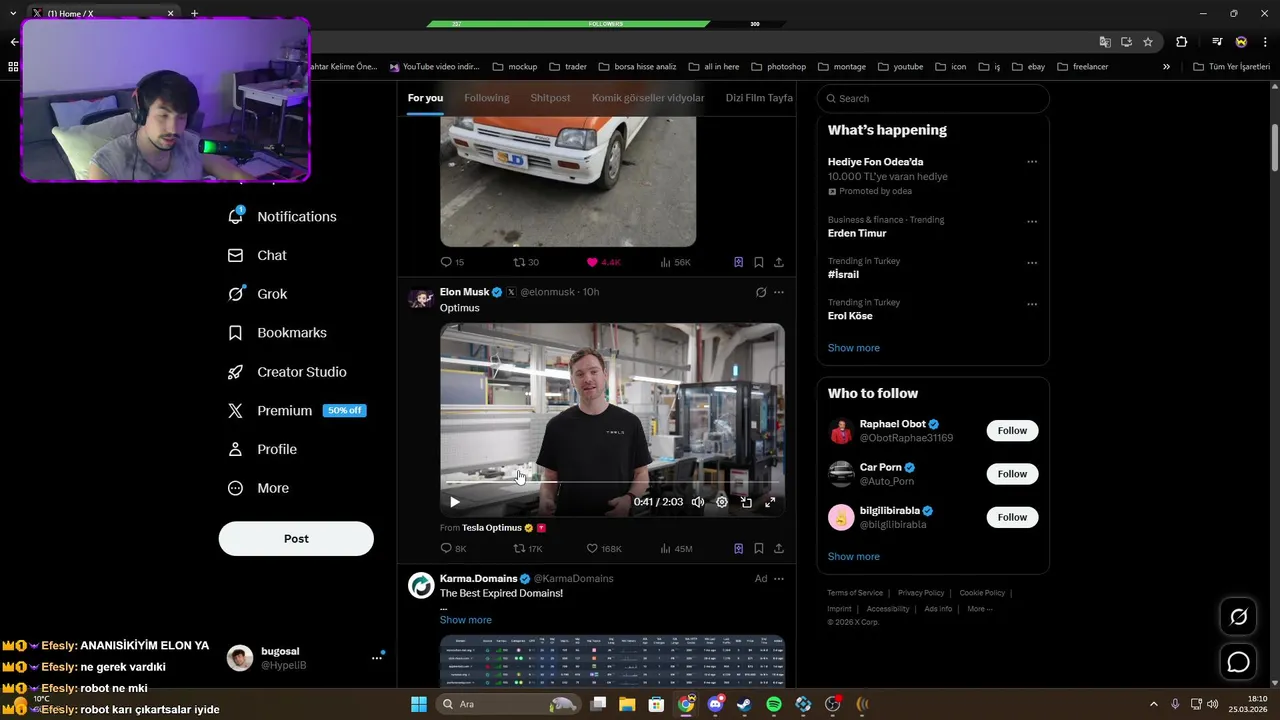
Task: Unlike the car photo post
Action: click(603, 262)
